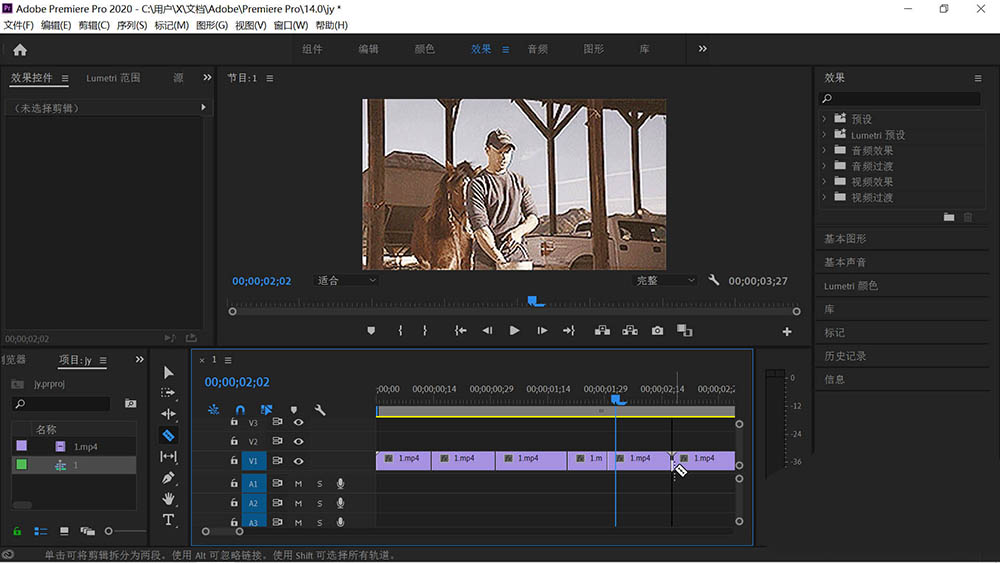The height and width of the screenshot is (563, 1000).
Task: Select the Pen tool
Action: 168,478
